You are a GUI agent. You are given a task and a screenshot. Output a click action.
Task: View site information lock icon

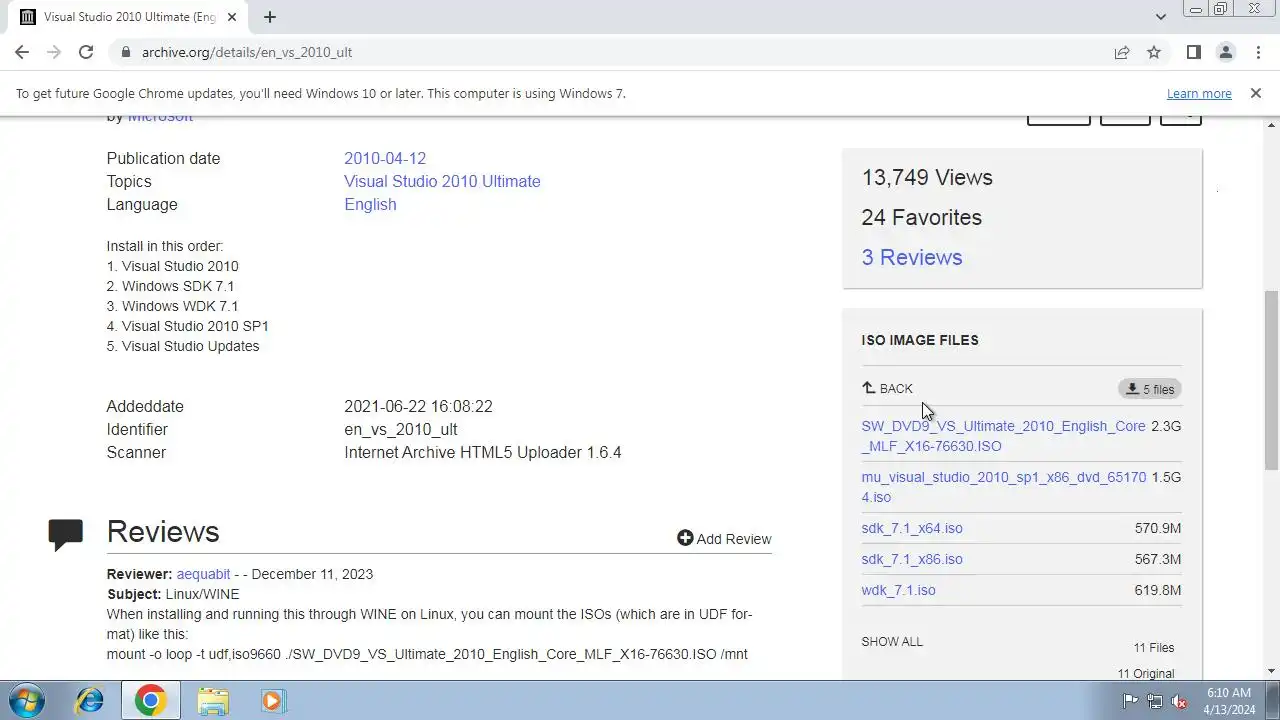[126, 52]
